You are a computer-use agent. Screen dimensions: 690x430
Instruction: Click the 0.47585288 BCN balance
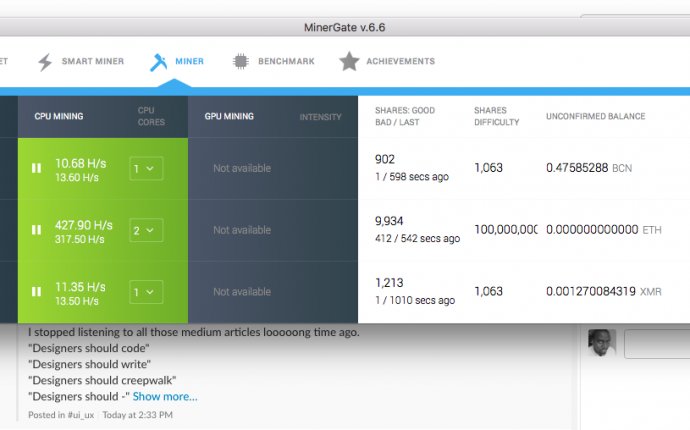tap(589, 168)
